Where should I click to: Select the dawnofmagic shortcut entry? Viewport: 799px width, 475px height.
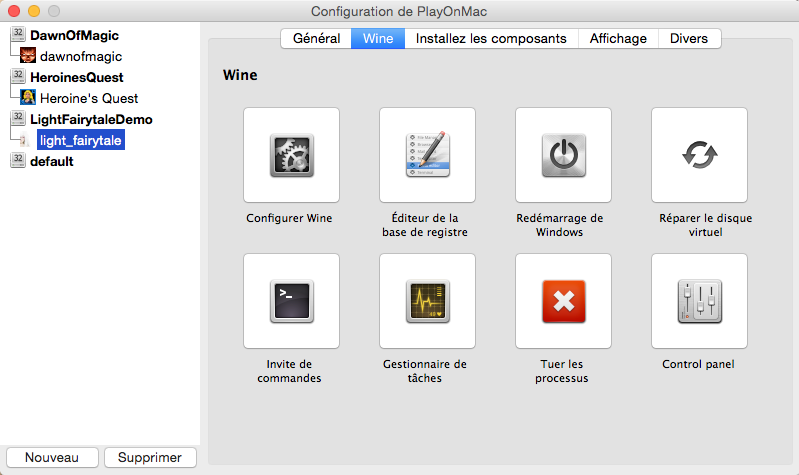point(81,56)
